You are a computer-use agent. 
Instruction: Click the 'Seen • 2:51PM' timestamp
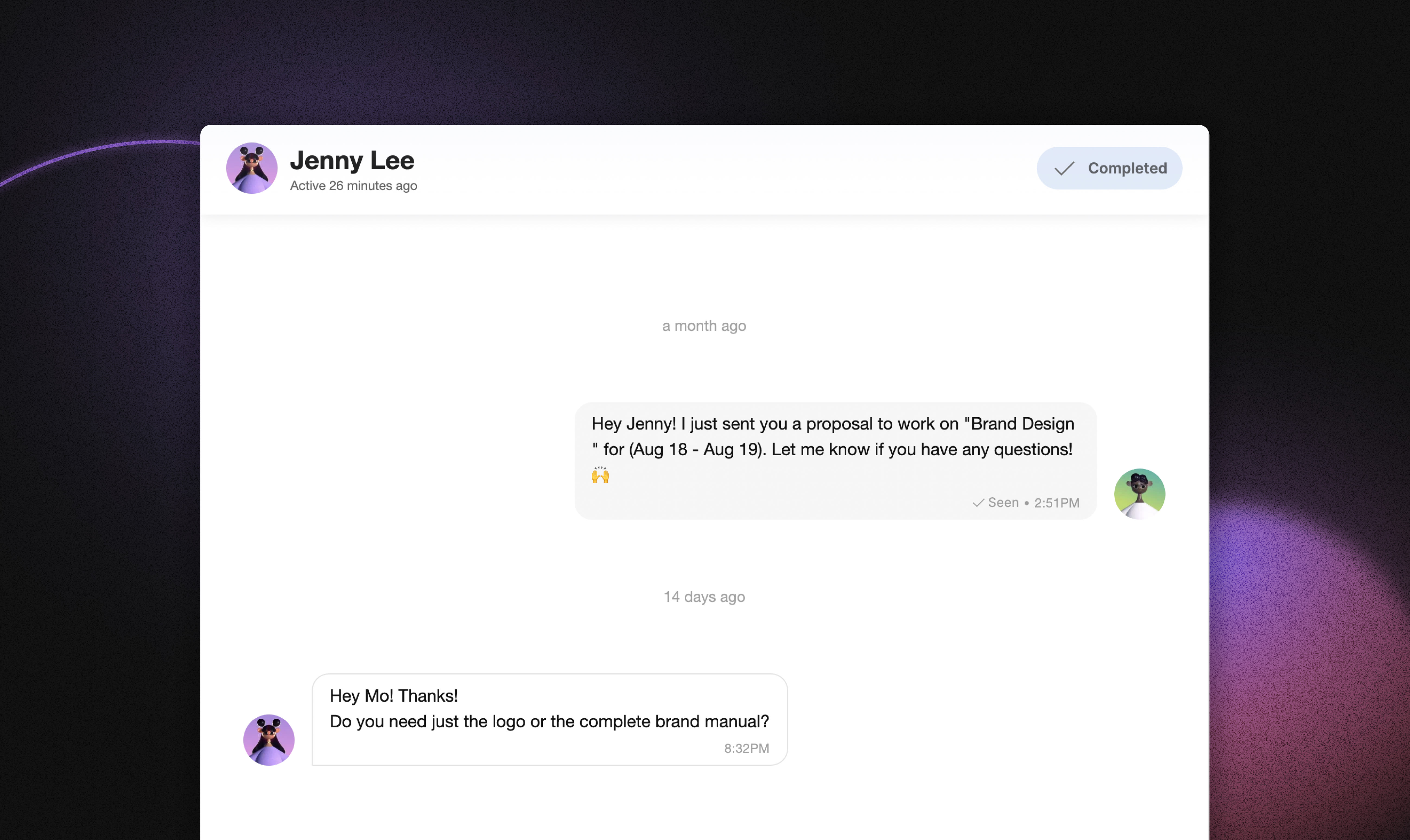(1034, 503)
